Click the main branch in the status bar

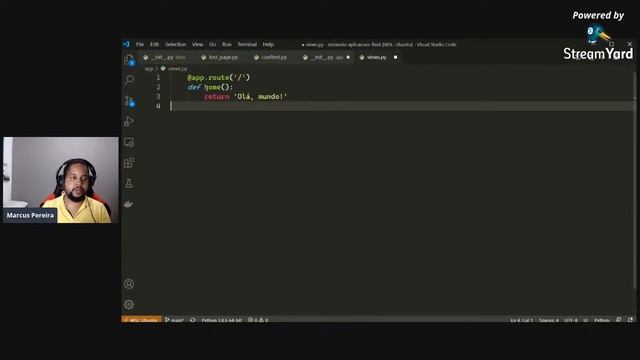[174, 320]
